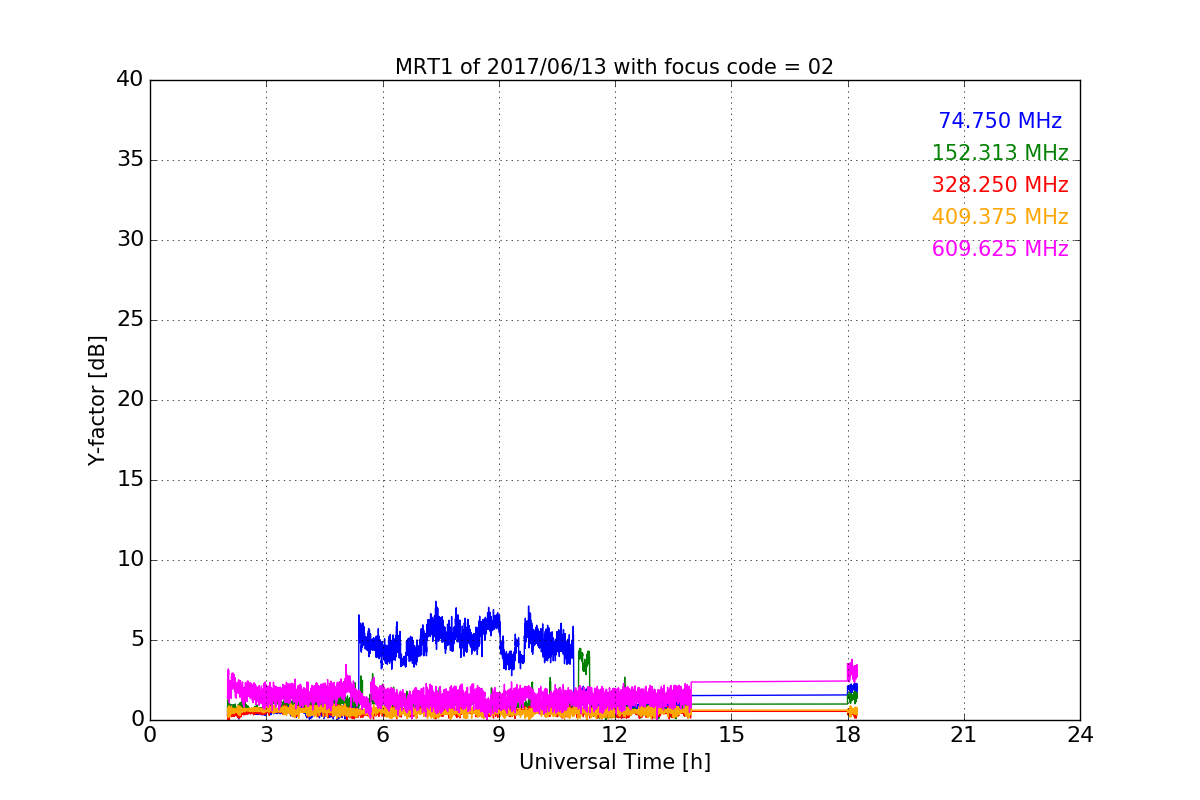Click the x-axis tick label 21
1200x800 pixels.
[964, 735]
